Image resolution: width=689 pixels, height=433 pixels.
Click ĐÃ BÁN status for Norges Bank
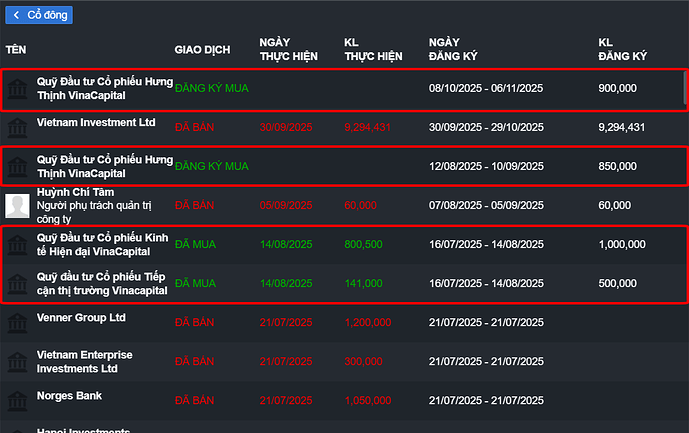pyautogui.click(x=195, y=400)
